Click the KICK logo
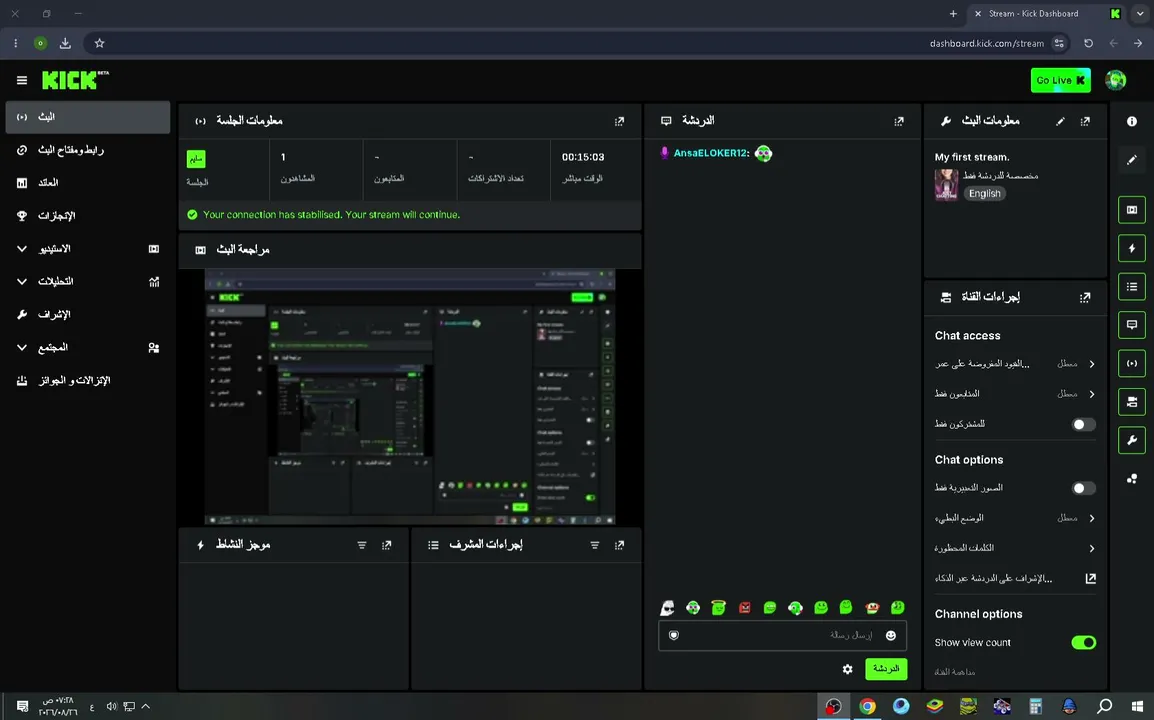 pos(75,80)
